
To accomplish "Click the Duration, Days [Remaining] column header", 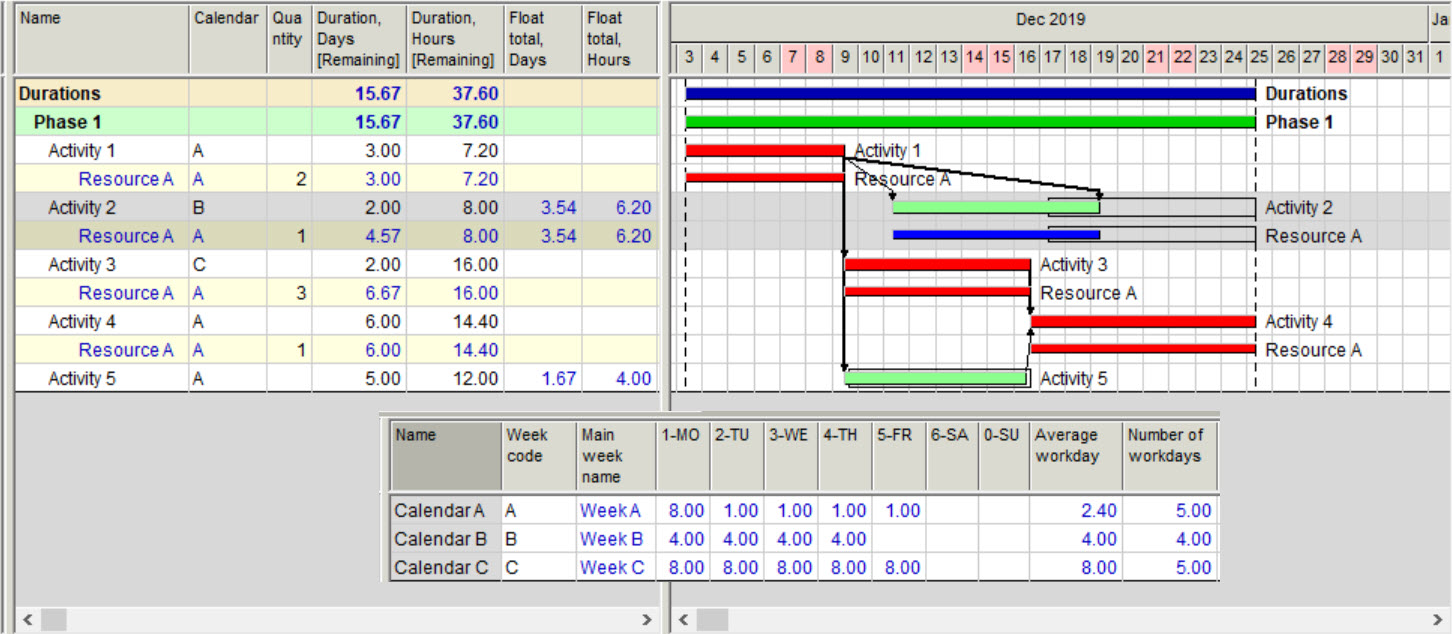I will (x=359, y=38).
